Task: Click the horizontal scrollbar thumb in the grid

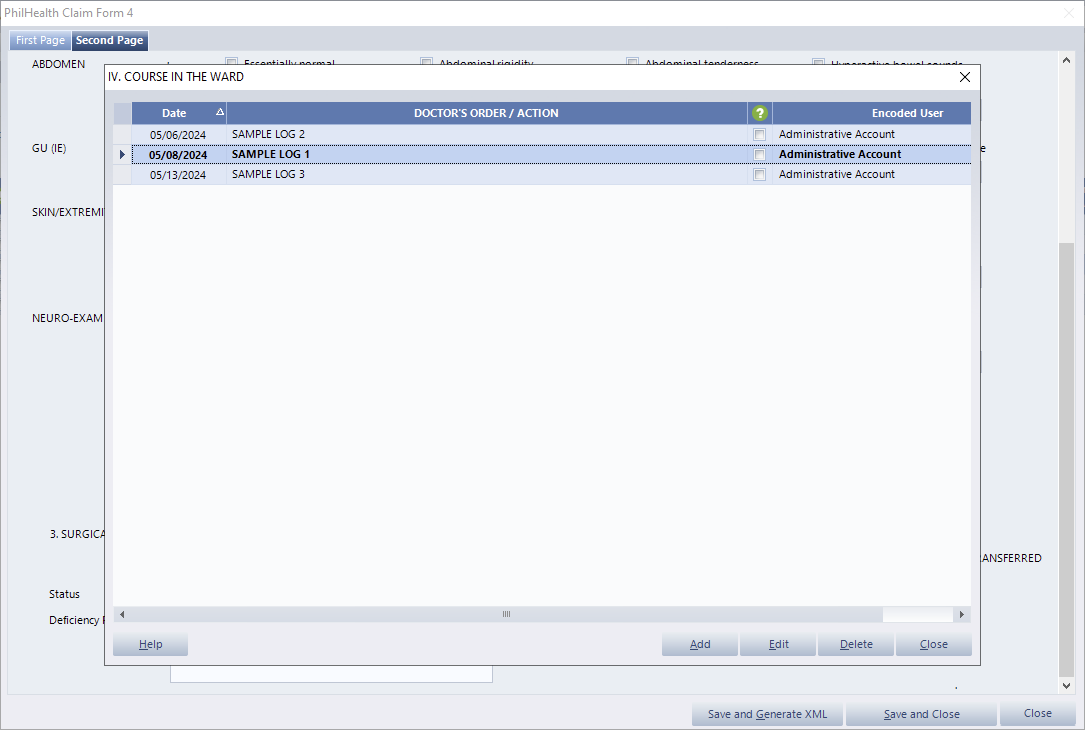Action: tap(506, 615)
